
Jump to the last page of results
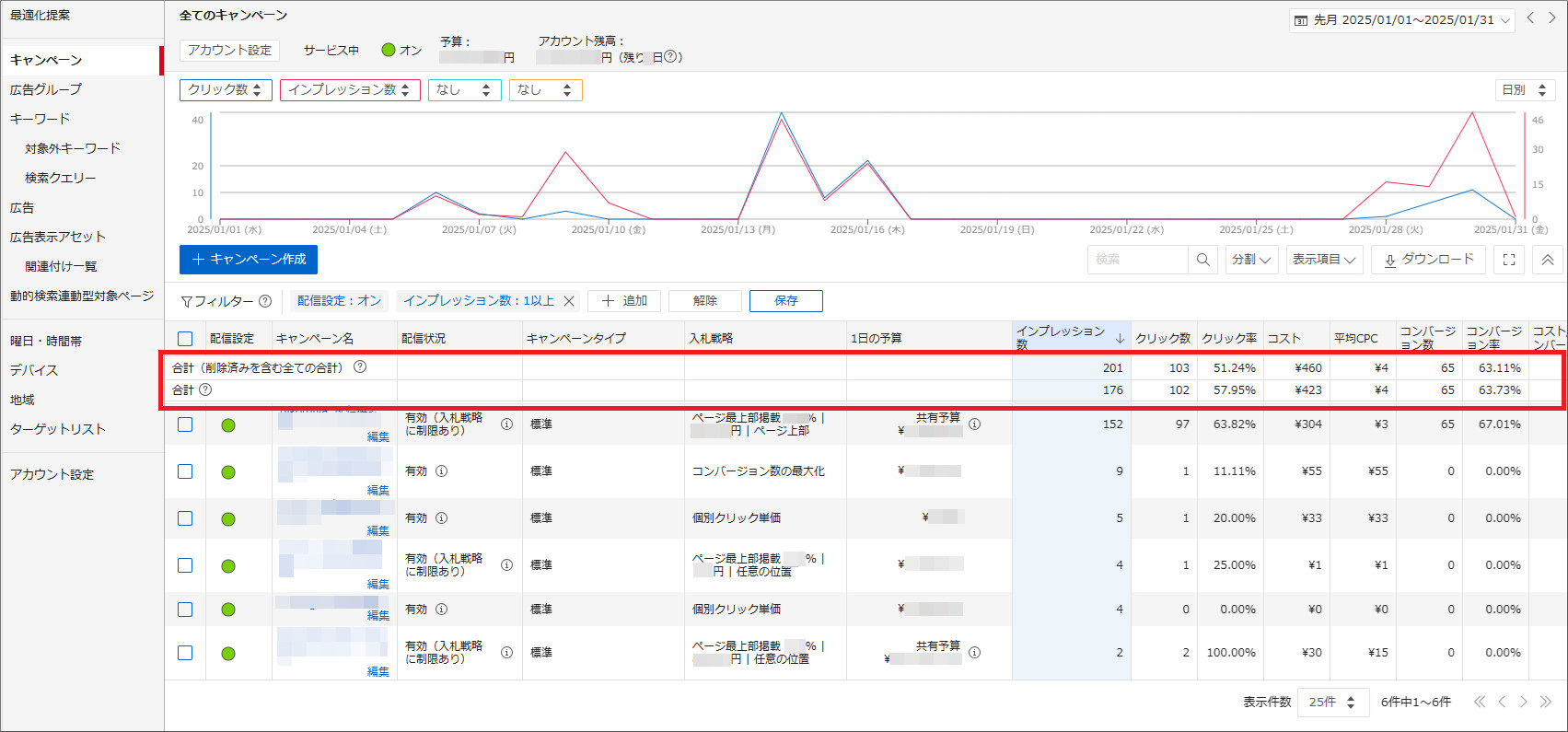point(1546,702)
